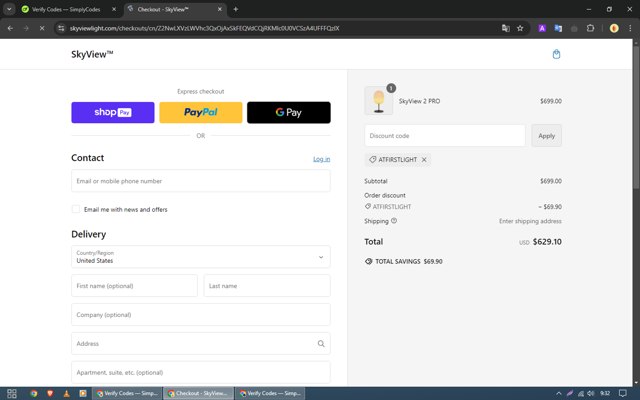Open Brave browser from taskbar
640x400 pixels.
click(50, 393)
